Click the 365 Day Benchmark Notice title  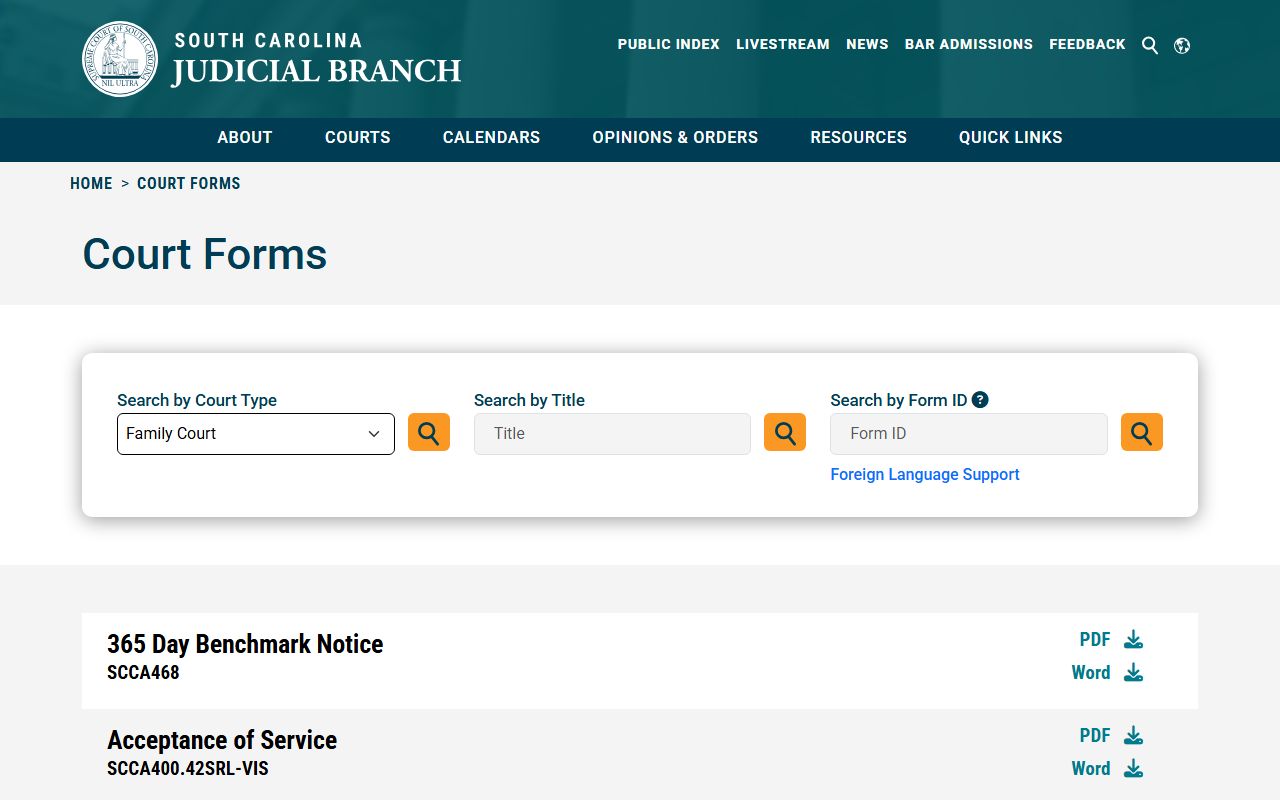pyautogui.click(x=245, y=644)
